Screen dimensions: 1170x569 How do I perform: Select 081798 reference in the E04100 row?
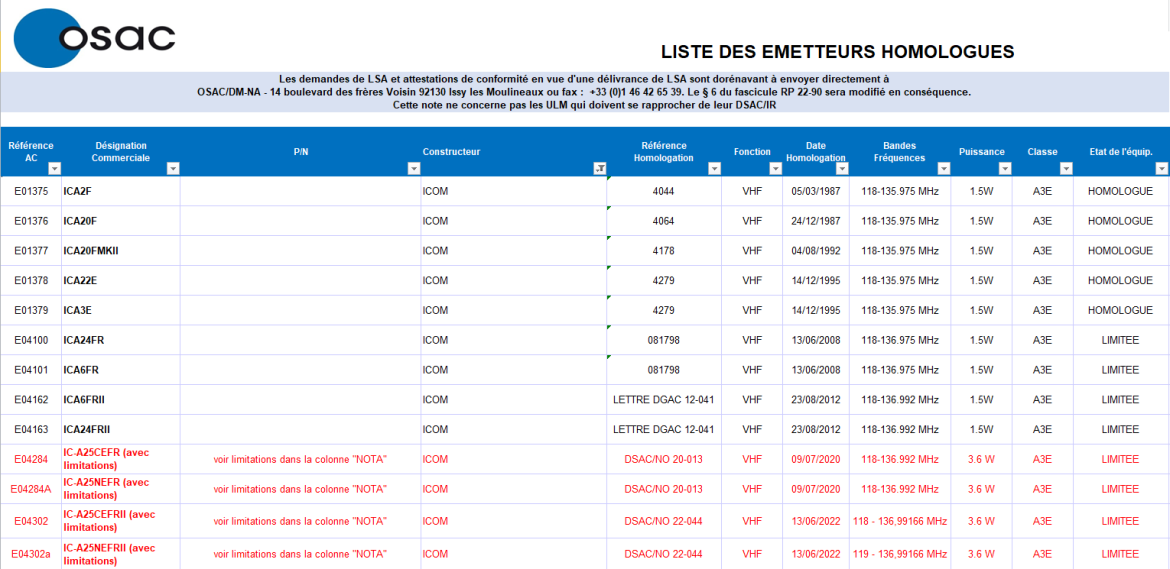point(663,340)
